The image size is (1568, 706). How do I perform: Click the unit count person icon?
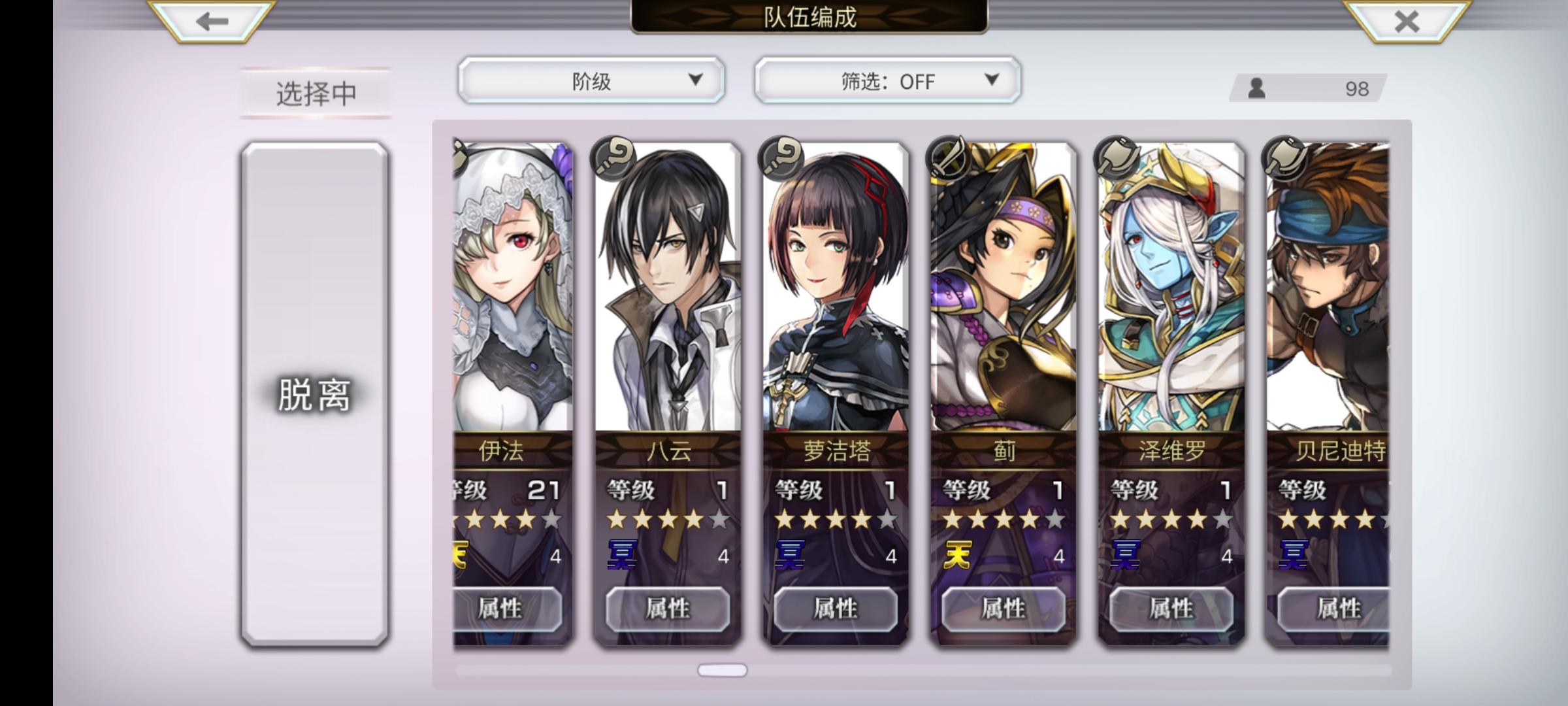(1256, 88)
